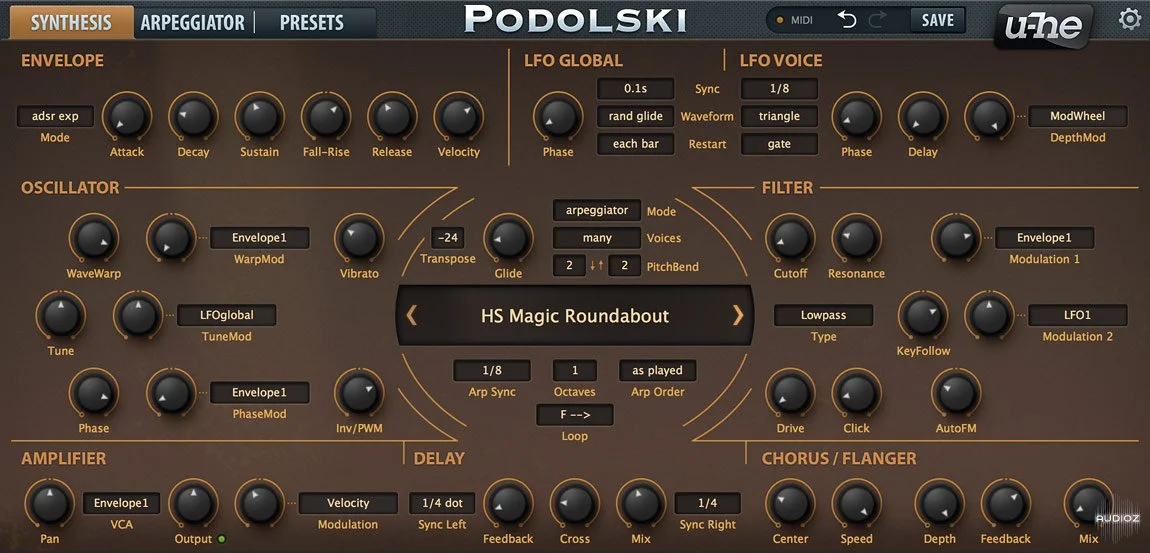Click the filter Cutoff knob
Viewport: 1150px width, 553px height.
(791, 238)
